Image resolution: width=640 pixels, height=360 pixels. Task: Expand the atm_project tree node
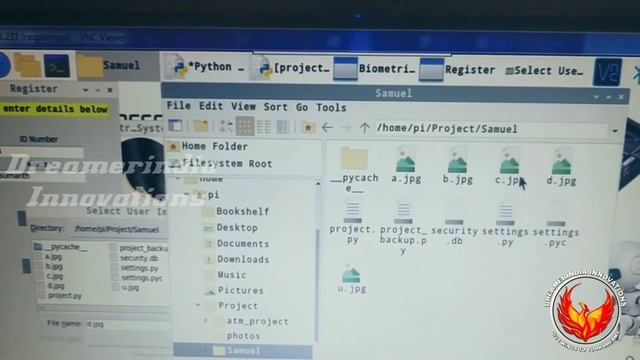click(207, 321)
